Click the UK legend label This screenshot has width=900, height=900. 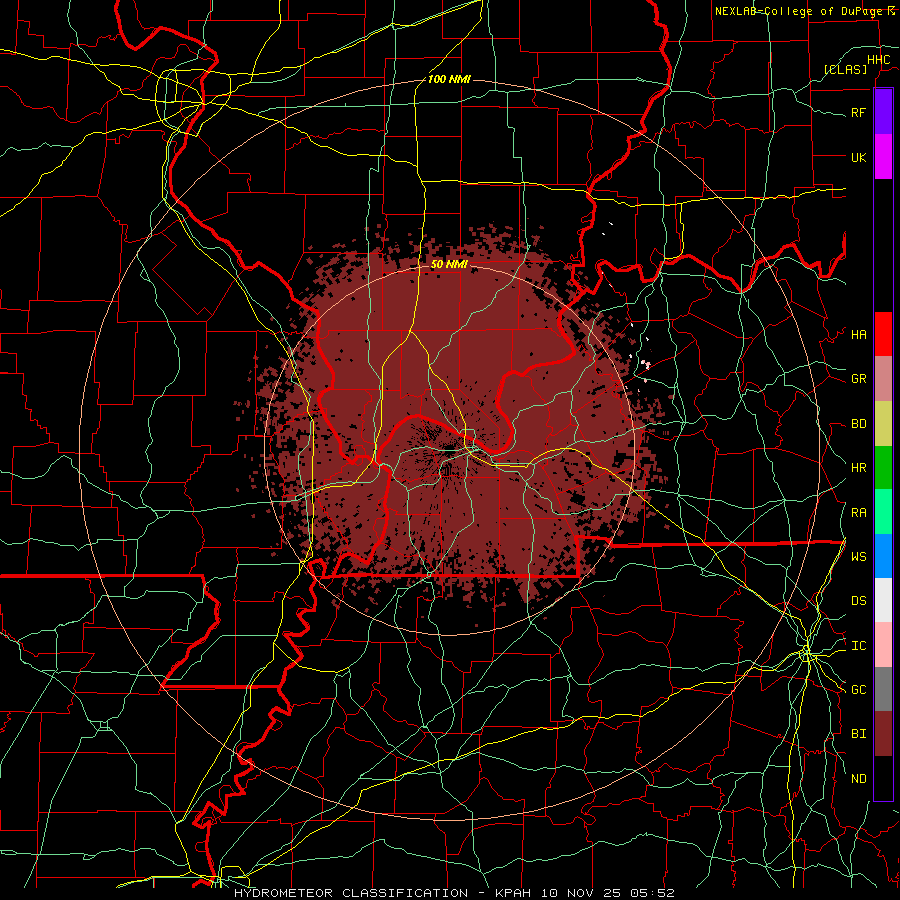pyautogui.click(x=858, y=158)
